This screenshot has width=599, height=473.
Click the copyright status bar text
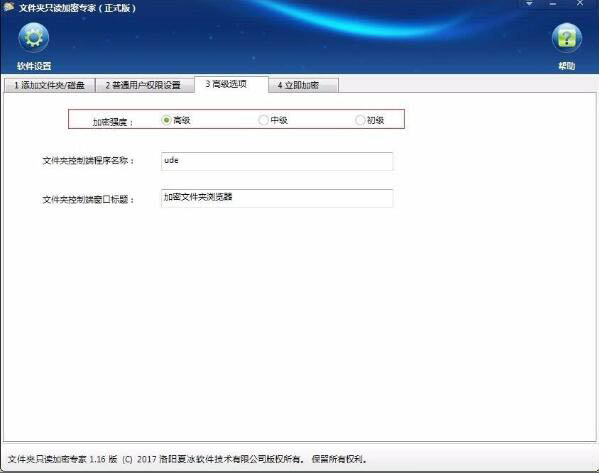point(188,459)
